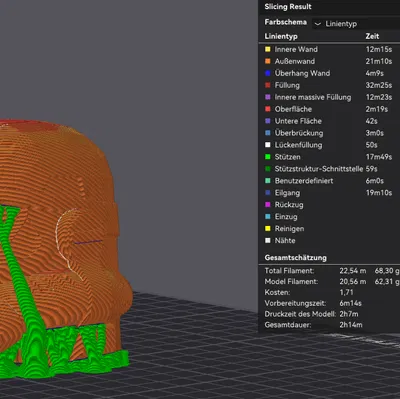This screenshot has width=400, height=399.
Task: Click the Kosten value 1,71
Action: [x=346, y=292]
